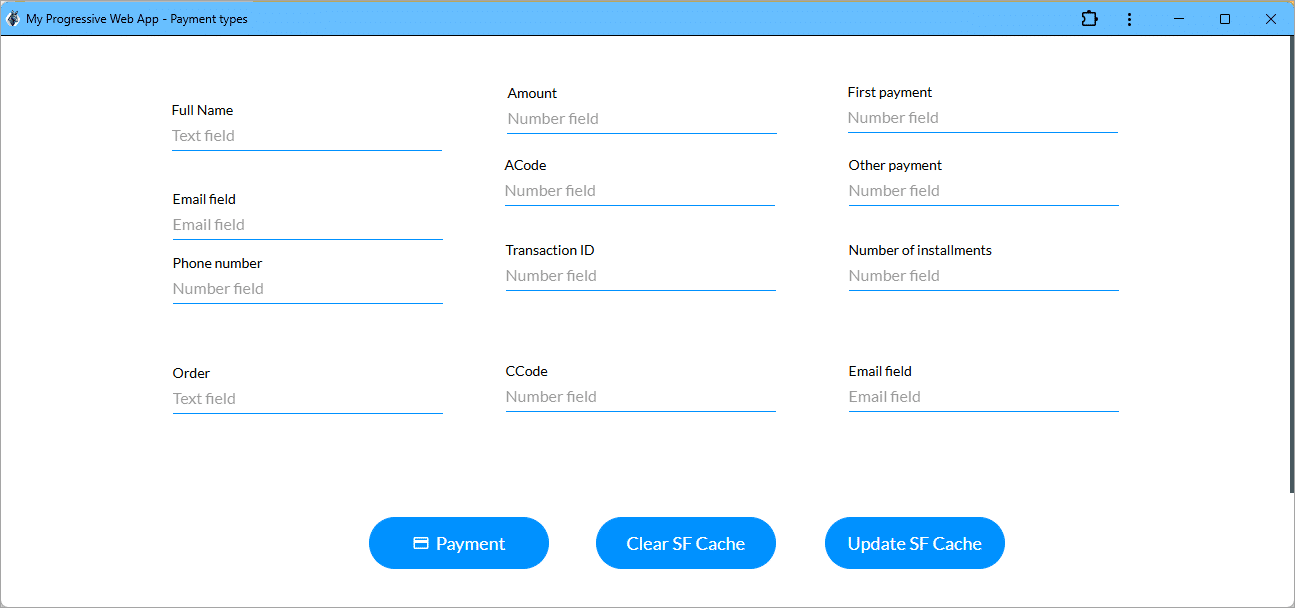The height and width of the screenshot is (608, 1295).
Task: Click the app logo in title bar
Action: pos(13,19)
